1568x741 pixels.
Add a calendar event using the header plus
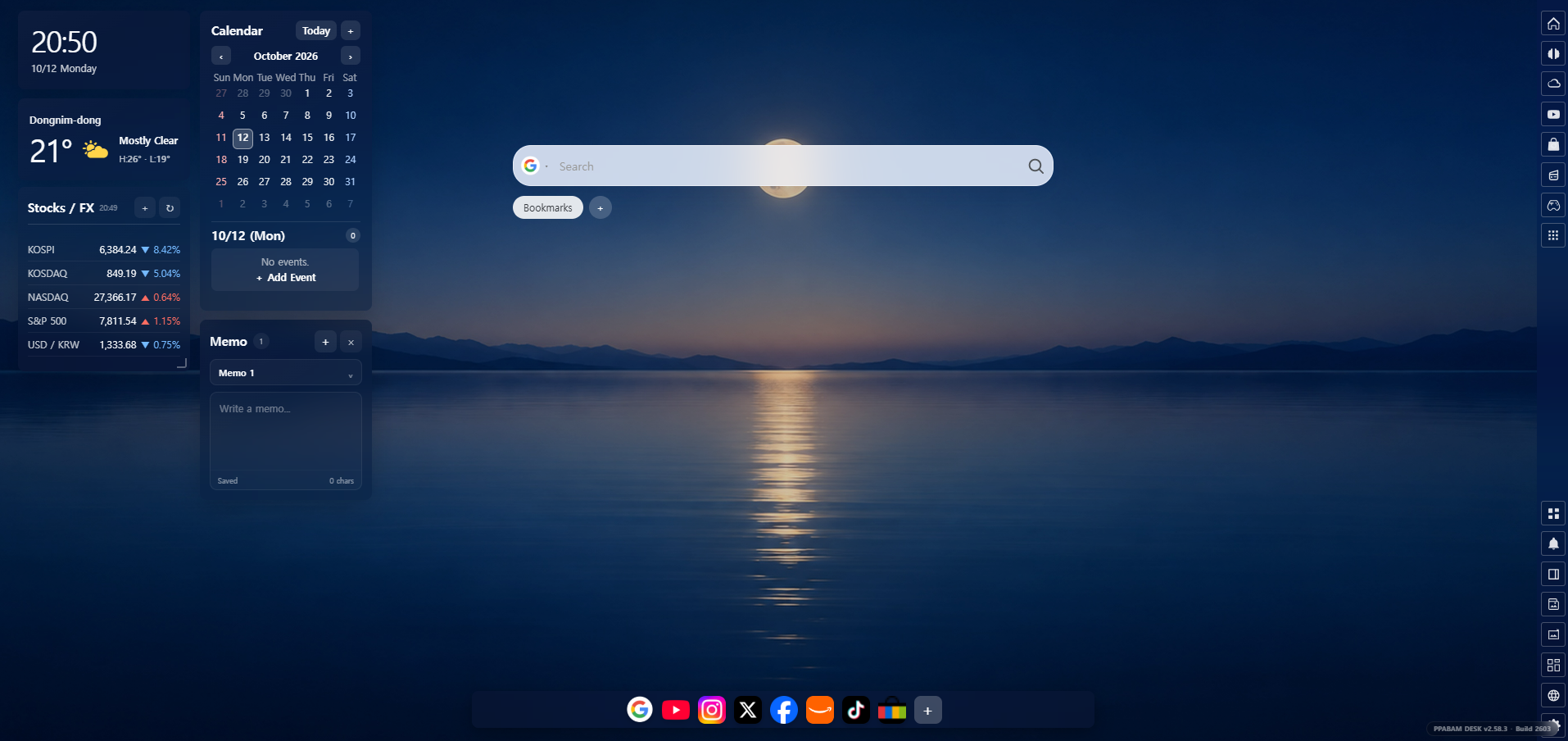pyautogui.click(x=351, y=31)
